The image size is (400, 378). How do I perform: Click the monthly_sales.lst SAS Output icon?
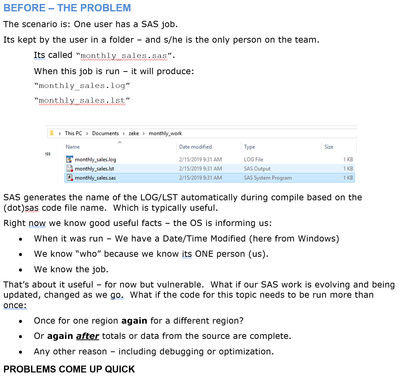69,168
